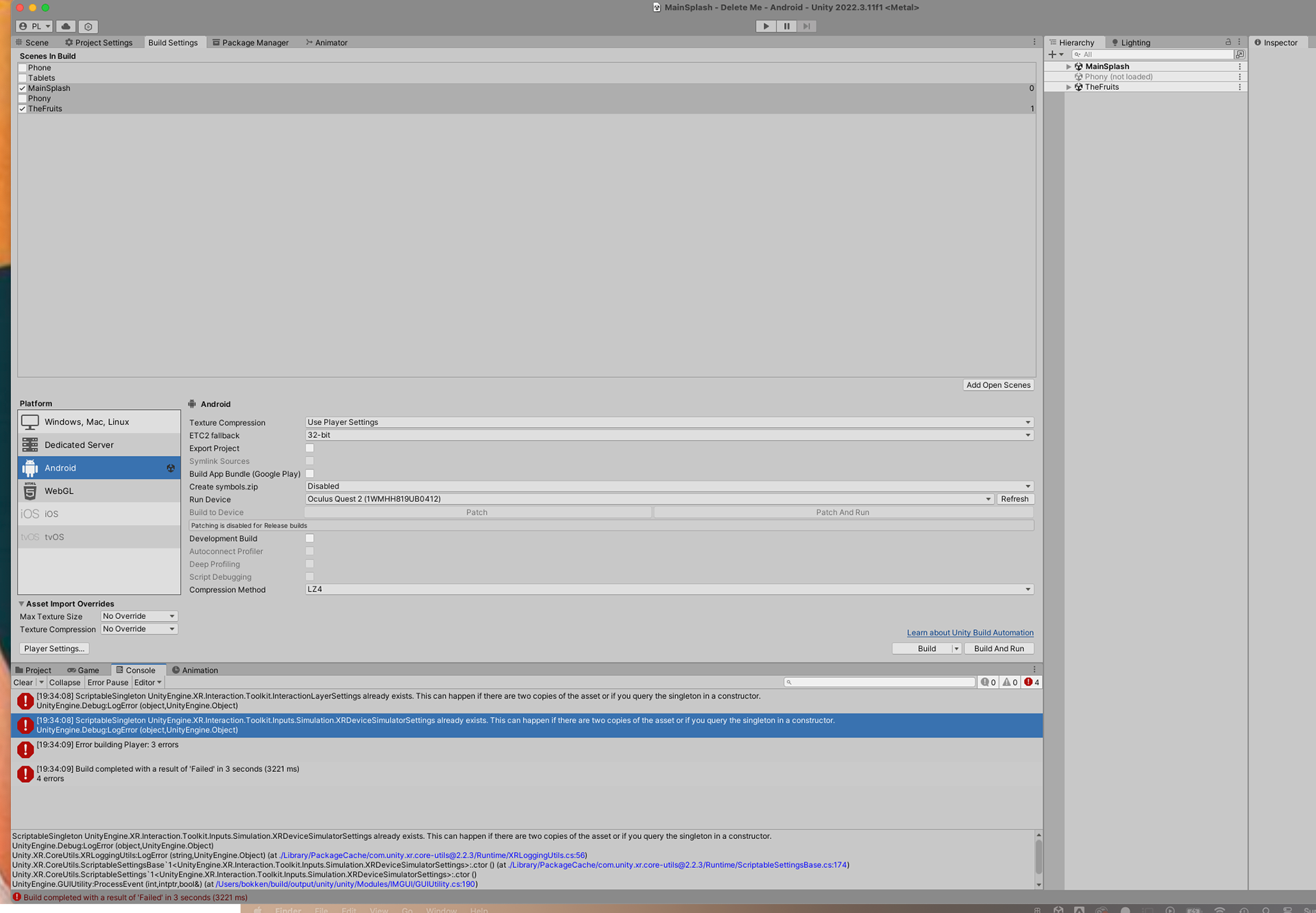Open the Run Device dropdown
This screenshot has height=913, width=1316.
[649, 499]
